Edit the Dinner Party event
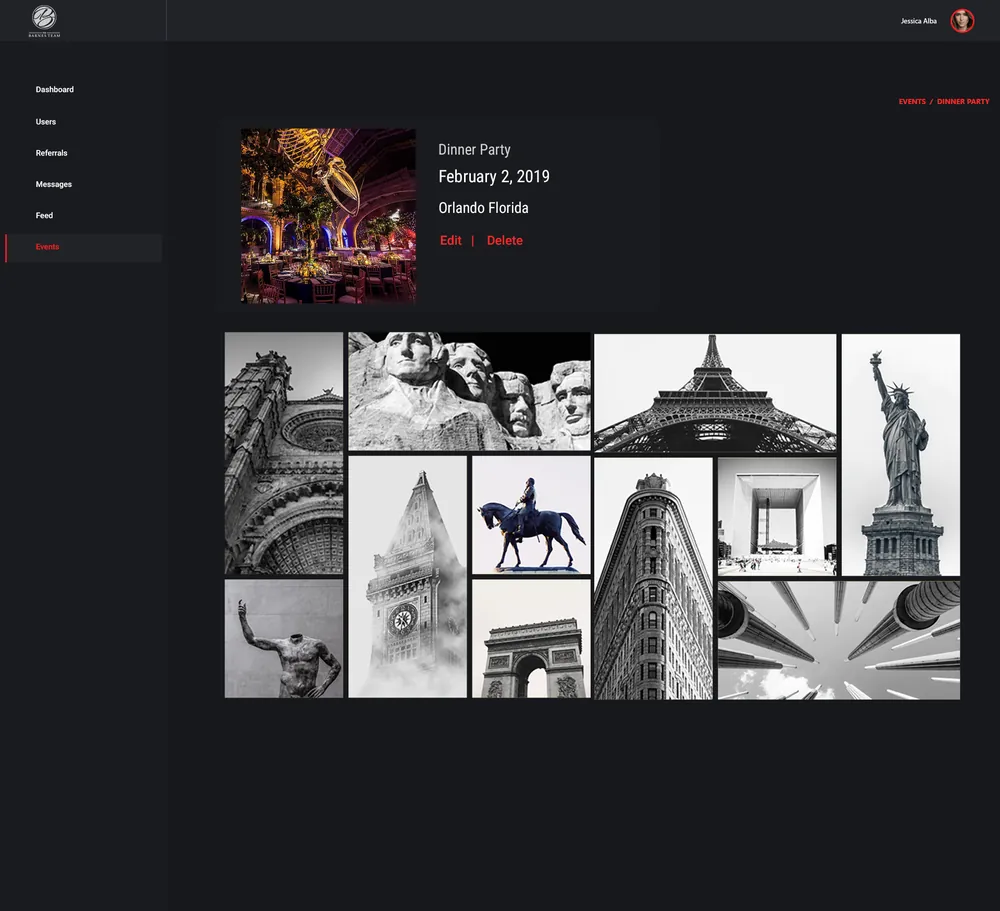Image resolution: width=1000 pixels, height=911 pixels. tap(450, 241)
